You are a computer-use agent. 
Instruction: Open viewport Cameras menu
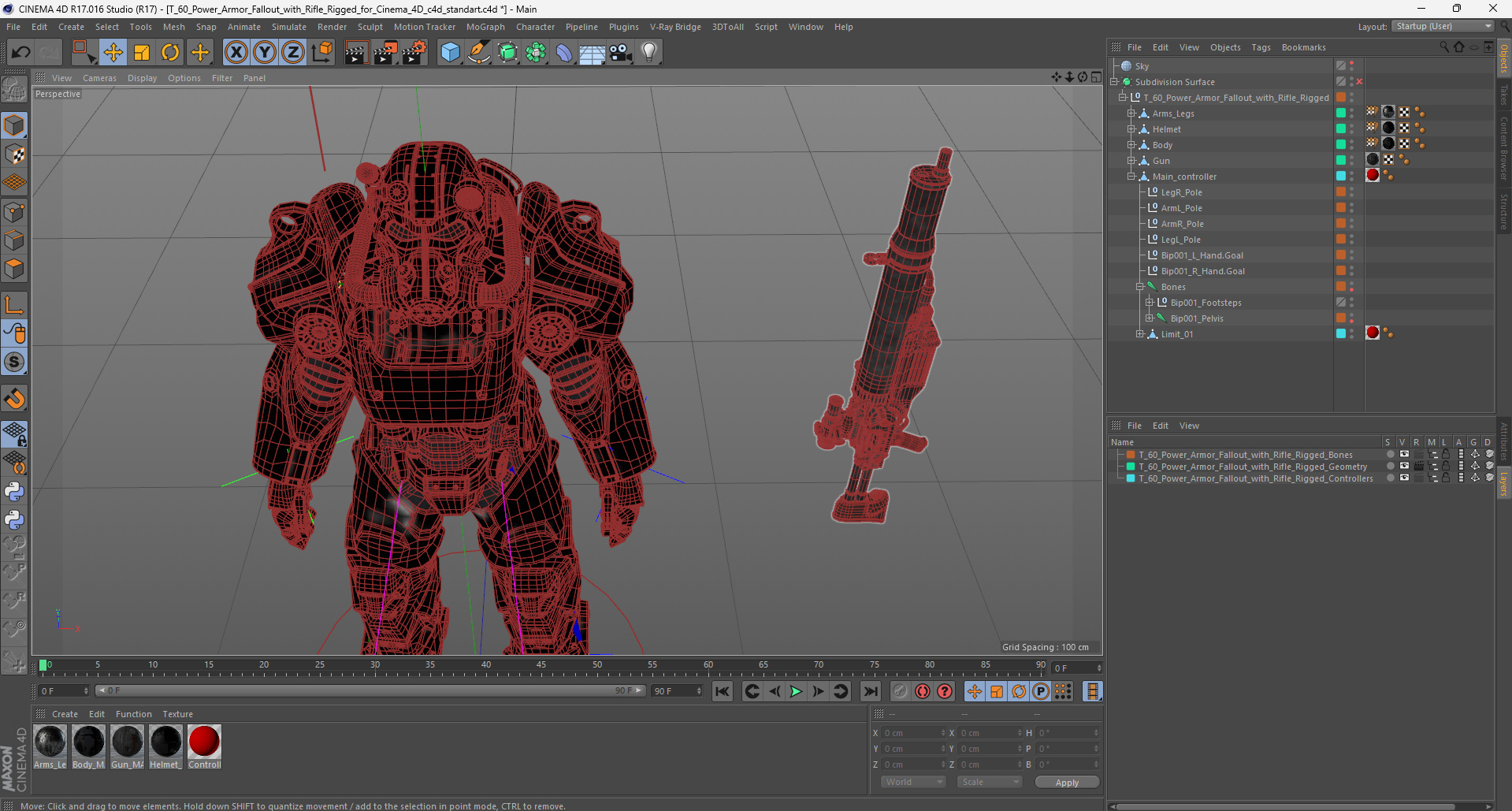tap(99, 78)
